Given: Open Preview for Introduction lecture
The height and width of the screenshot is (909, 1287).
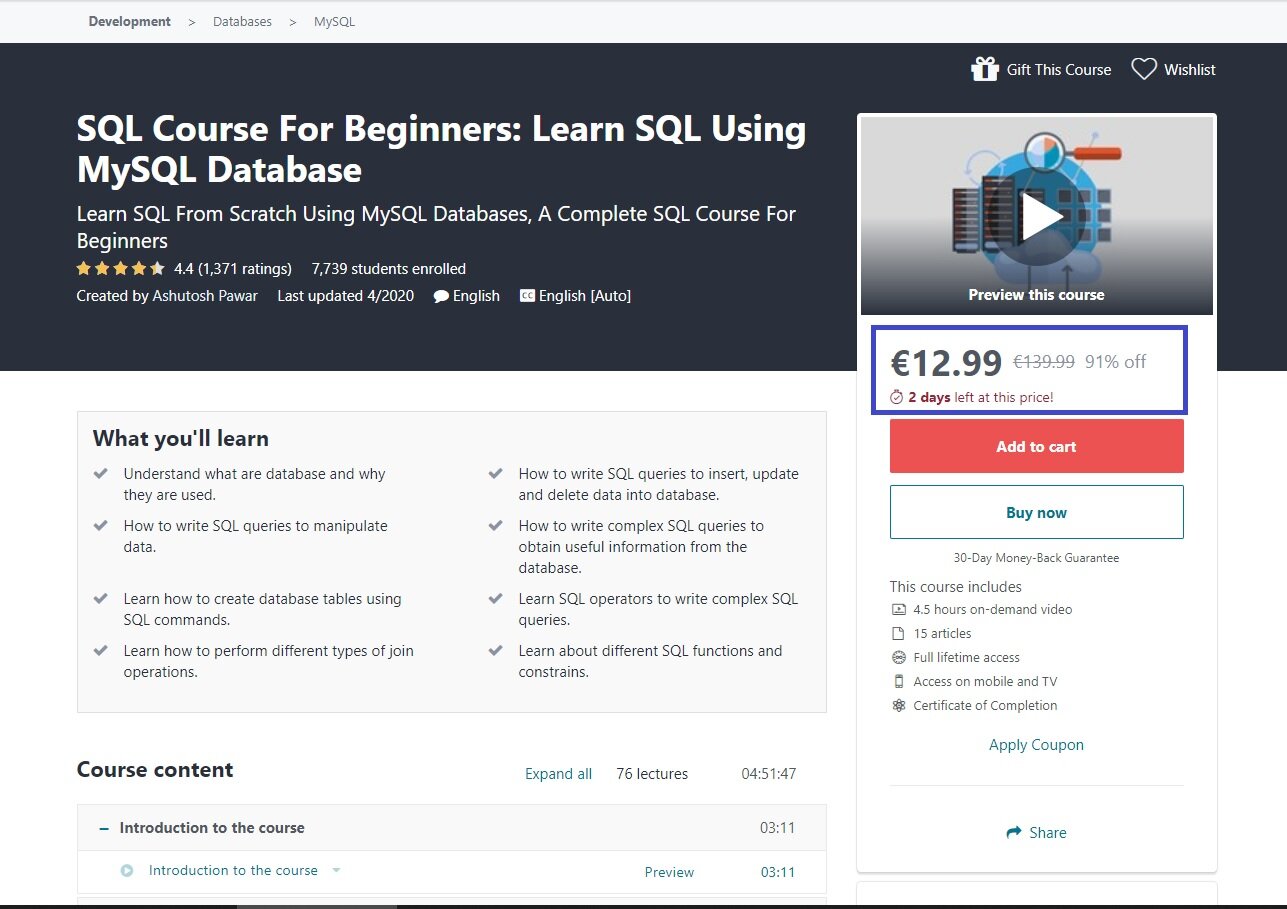Looking at the screenshot, I should click(x=669, y=872).
